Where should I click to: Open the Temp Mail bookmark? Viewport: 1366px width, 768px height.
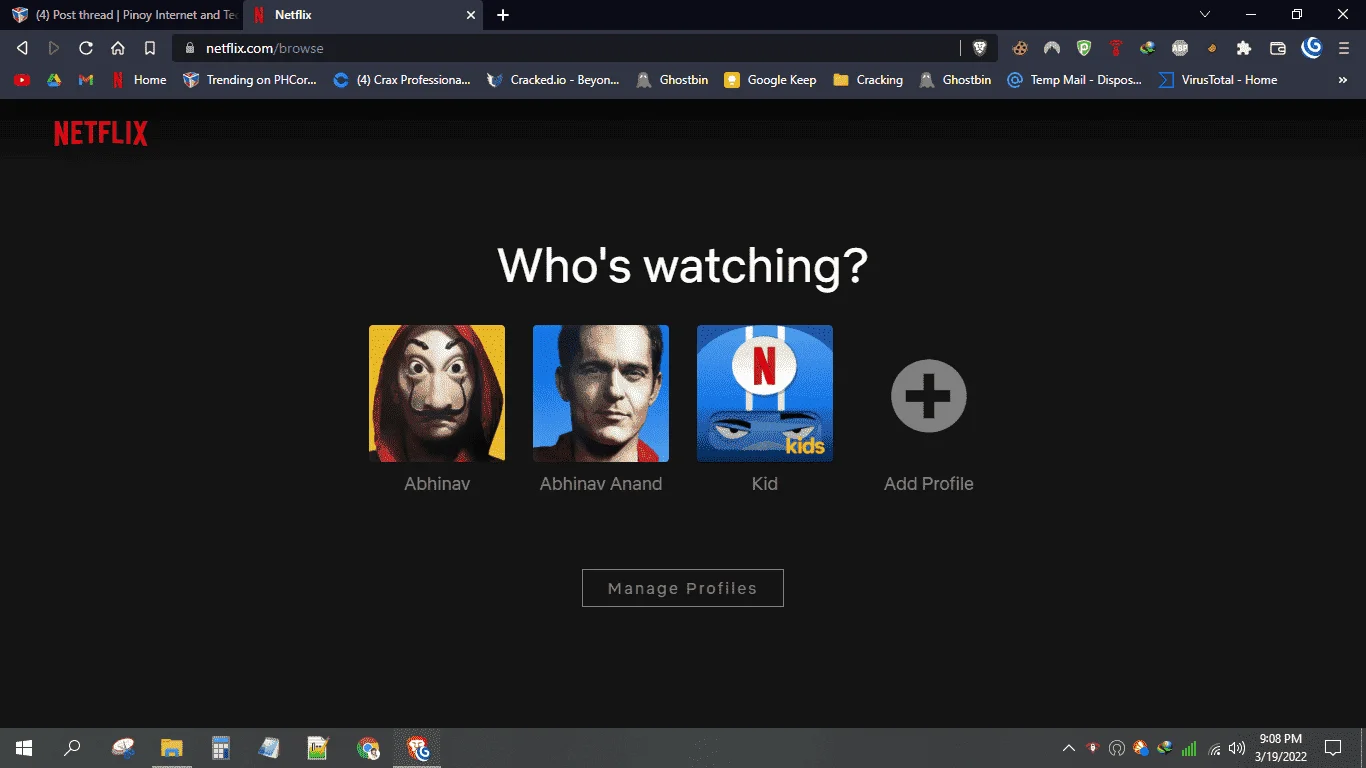click(x=1074, y=80)
